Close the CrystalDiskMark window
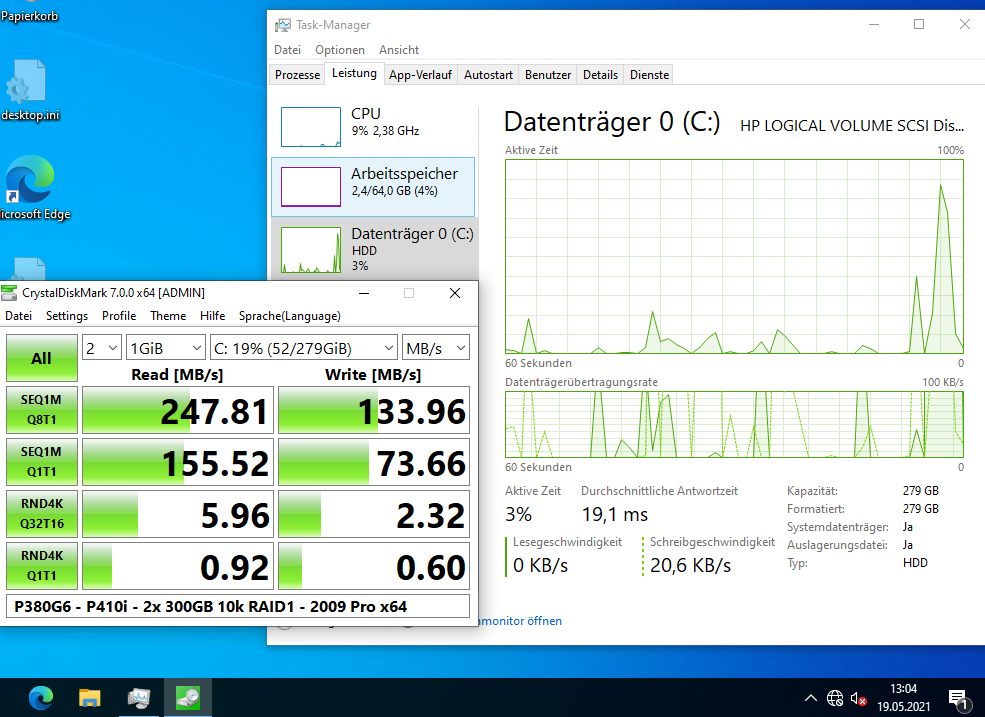Viewport: 985px width, 717px height. tap(455, 293)
